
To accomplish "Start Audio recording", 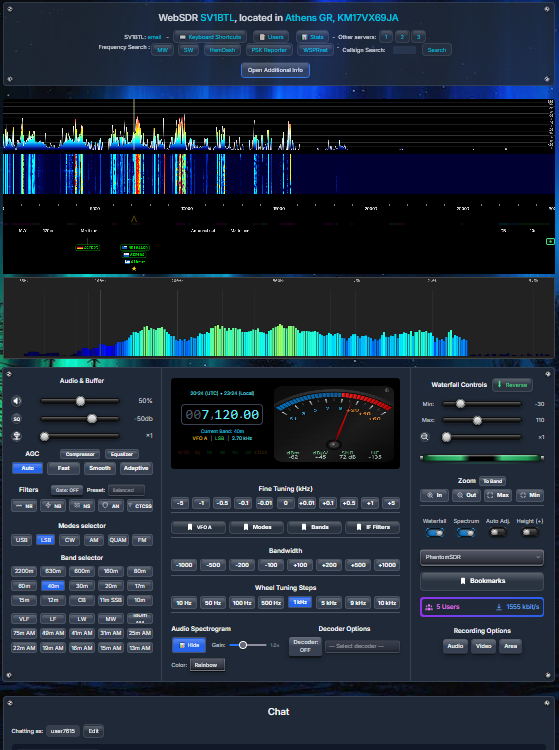I will tap(455, 646).
